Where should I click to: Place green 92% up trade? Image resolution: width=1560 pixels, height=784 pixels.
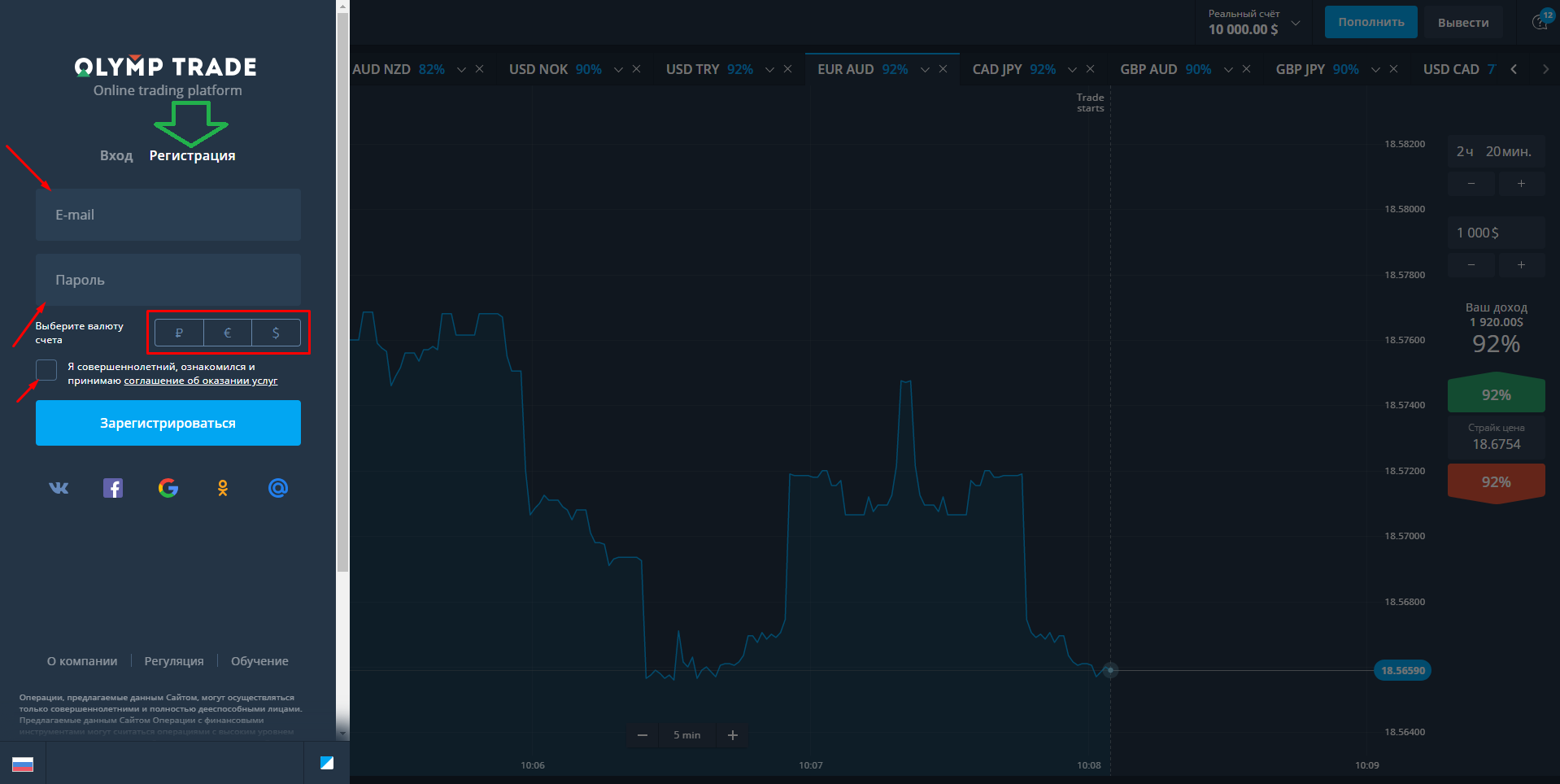point(1497,394)
